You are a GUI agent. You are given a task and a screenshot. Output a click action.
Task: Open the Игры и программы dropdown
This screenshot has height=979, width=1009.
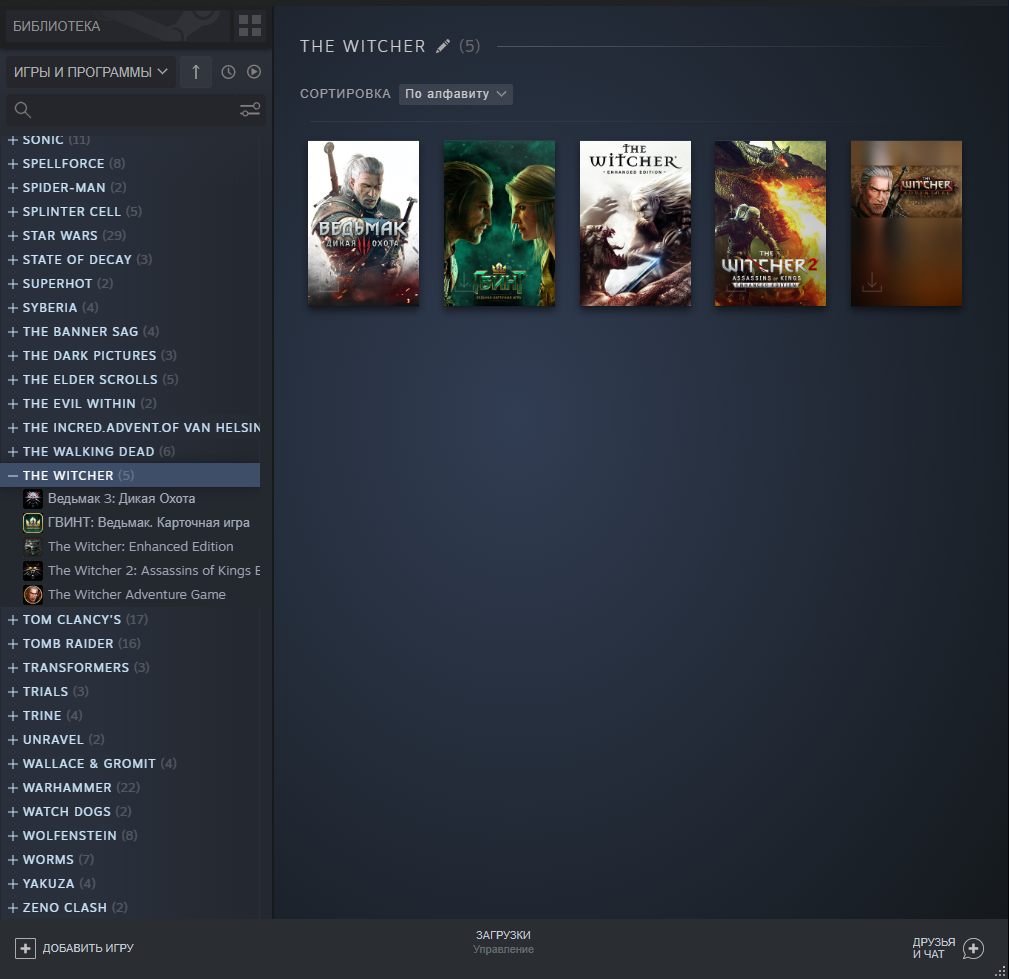[91, 72]
